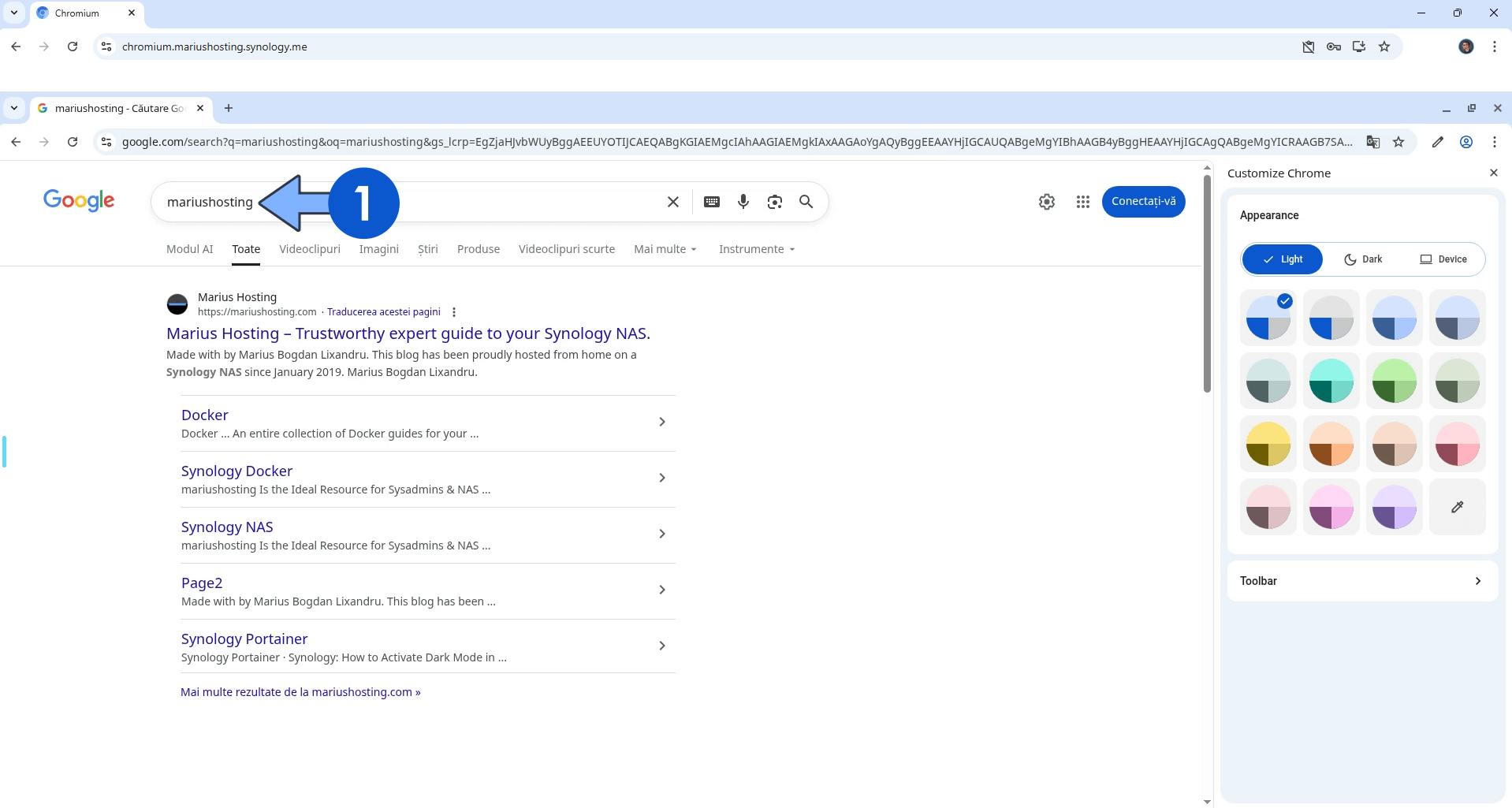Open the Google apps grid
Screen dimensions: 1512x808
[1082, 202]
